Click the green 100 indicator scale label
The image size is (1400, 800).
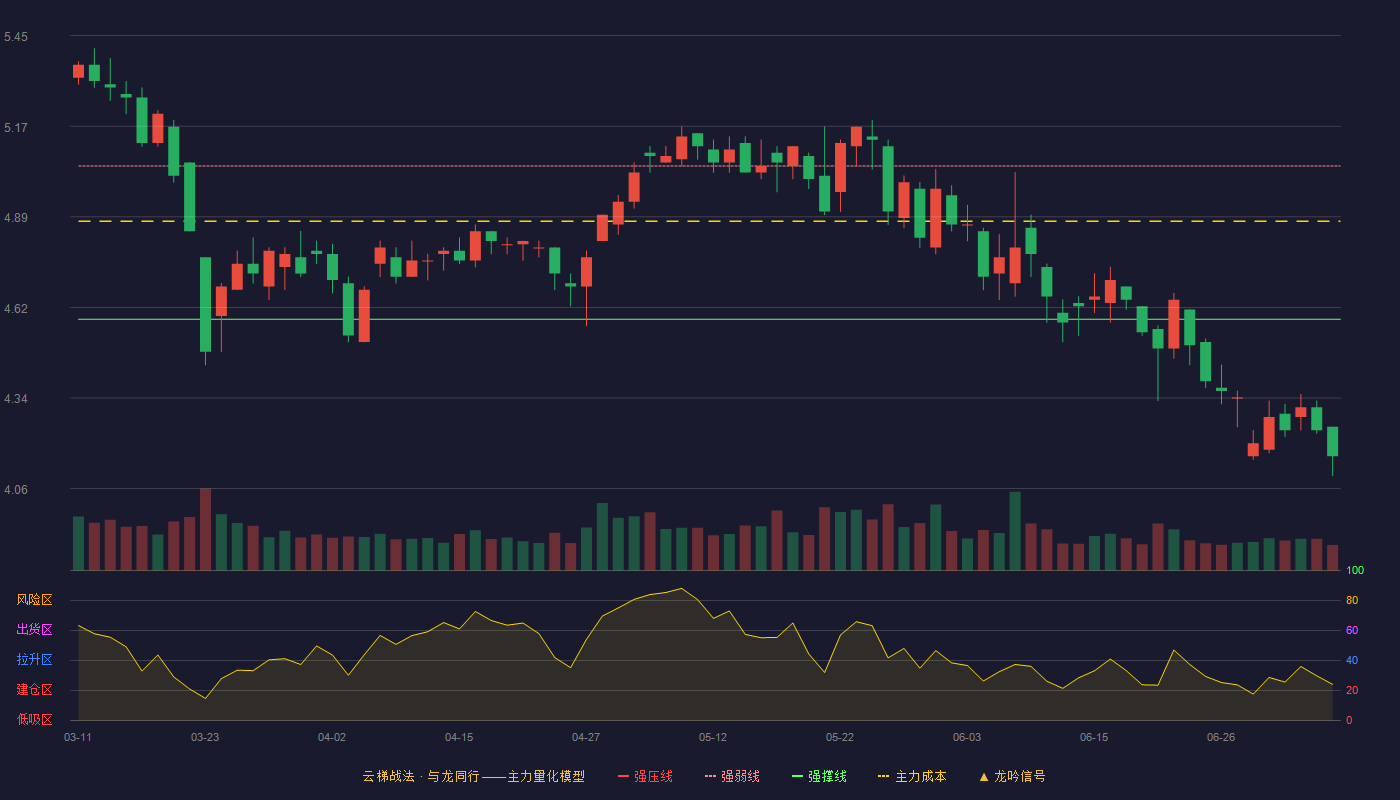[1355, 571]
